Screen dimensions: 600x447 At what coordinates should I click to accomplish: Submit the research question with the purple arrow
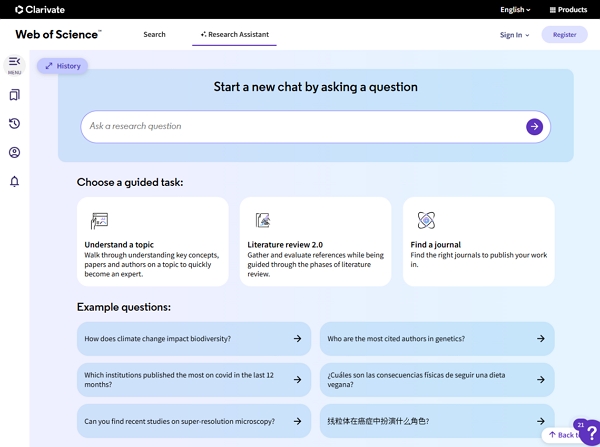(x=534, y=126)
